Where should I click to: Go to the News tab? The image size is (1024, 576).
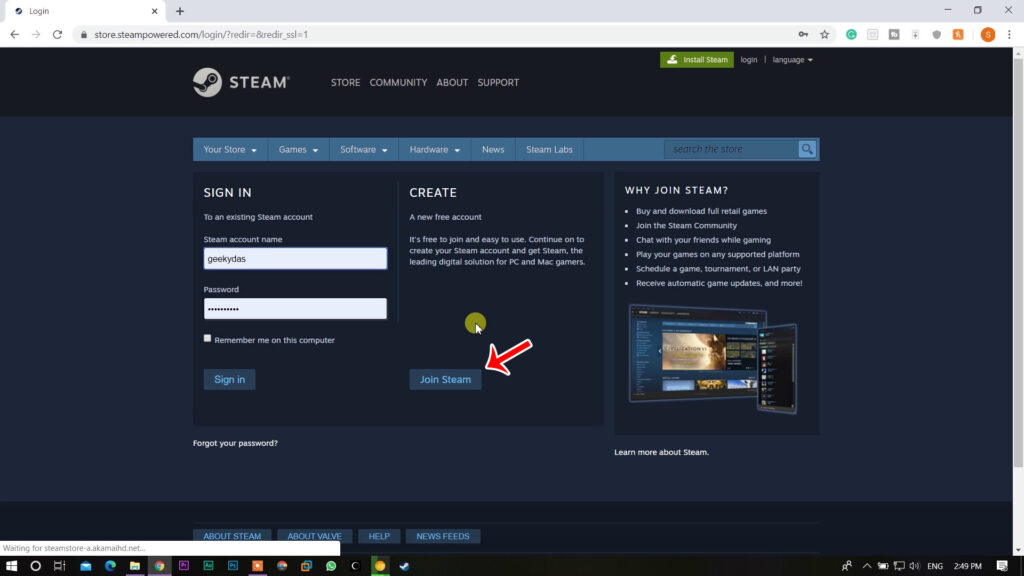493,150
